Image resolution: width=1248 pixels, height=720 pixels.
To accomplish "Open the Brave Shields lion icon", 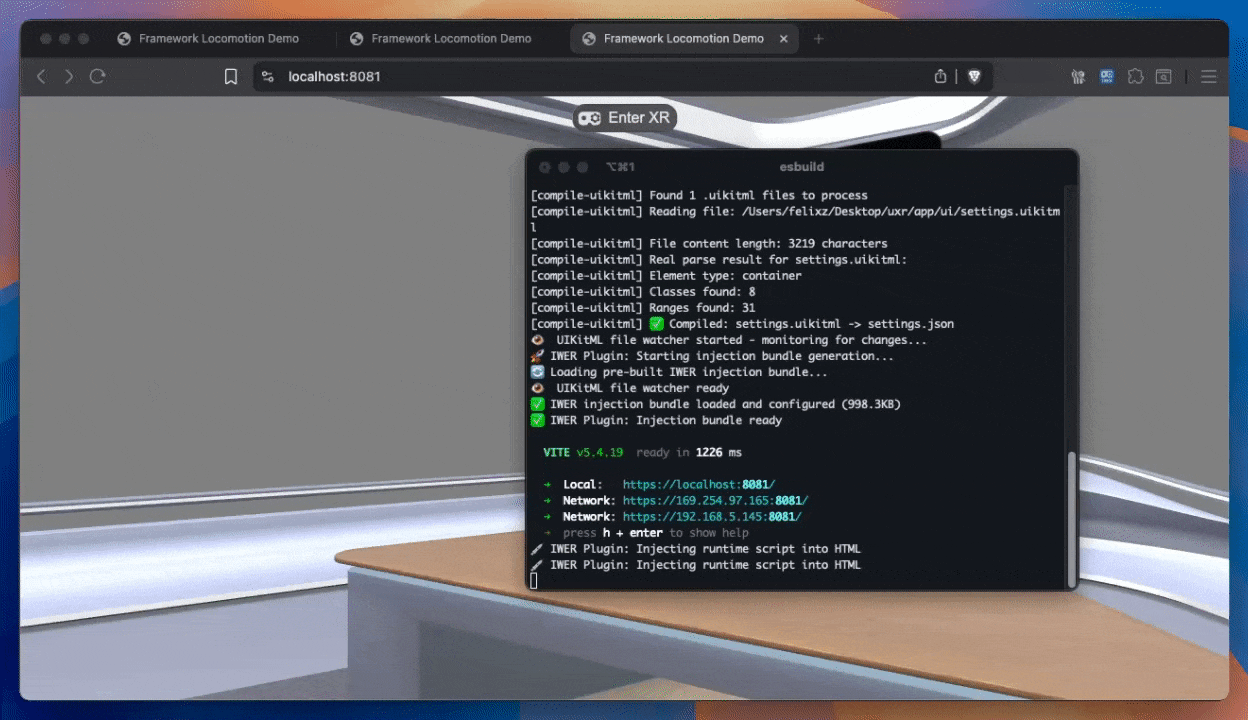I will [974, 76].
